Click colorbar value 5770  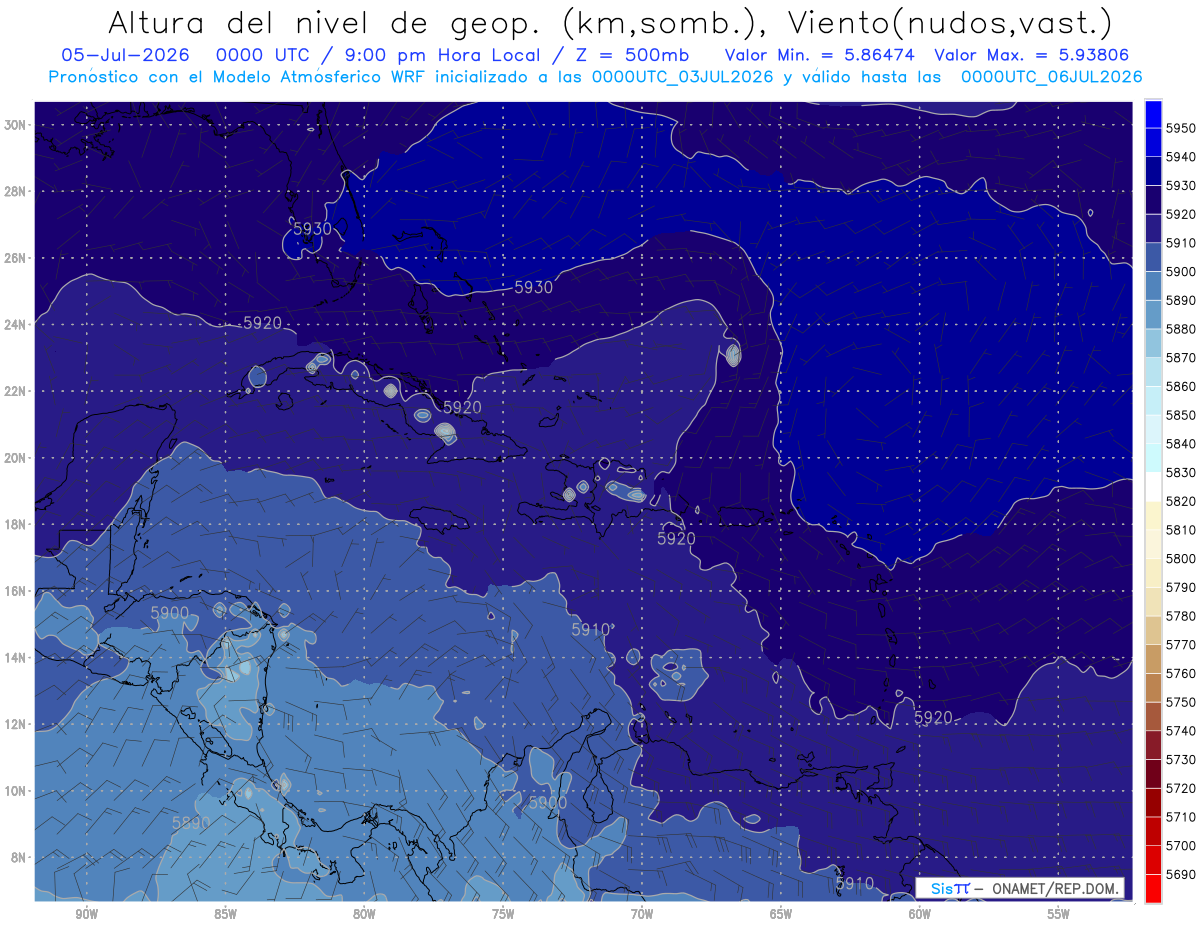point(1180,645)
